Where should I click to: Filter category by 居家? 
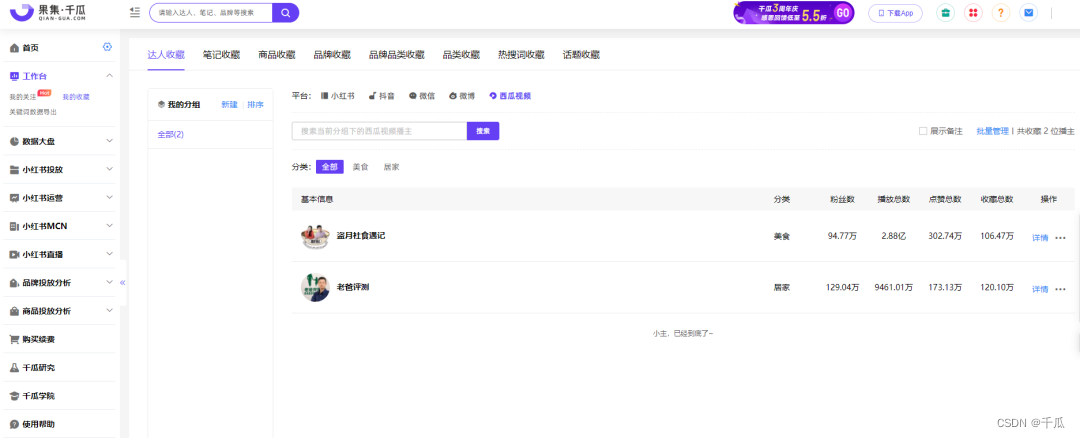pyautogui.click(x=391, y=167)
